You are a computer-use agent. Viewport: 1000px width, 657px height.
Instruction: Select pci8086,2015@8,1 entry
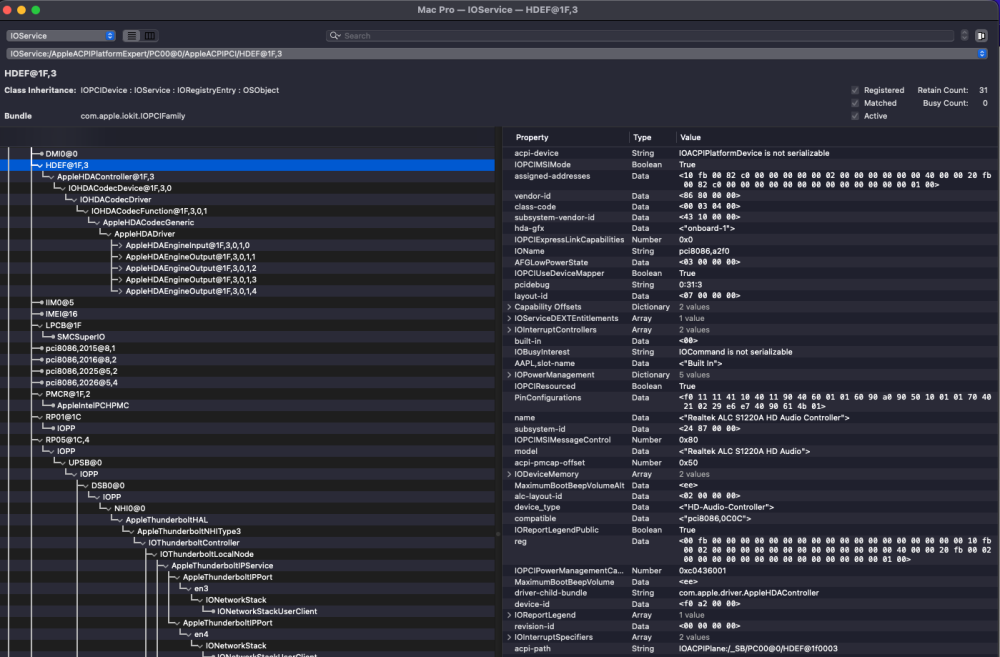(x=80, y=348)
